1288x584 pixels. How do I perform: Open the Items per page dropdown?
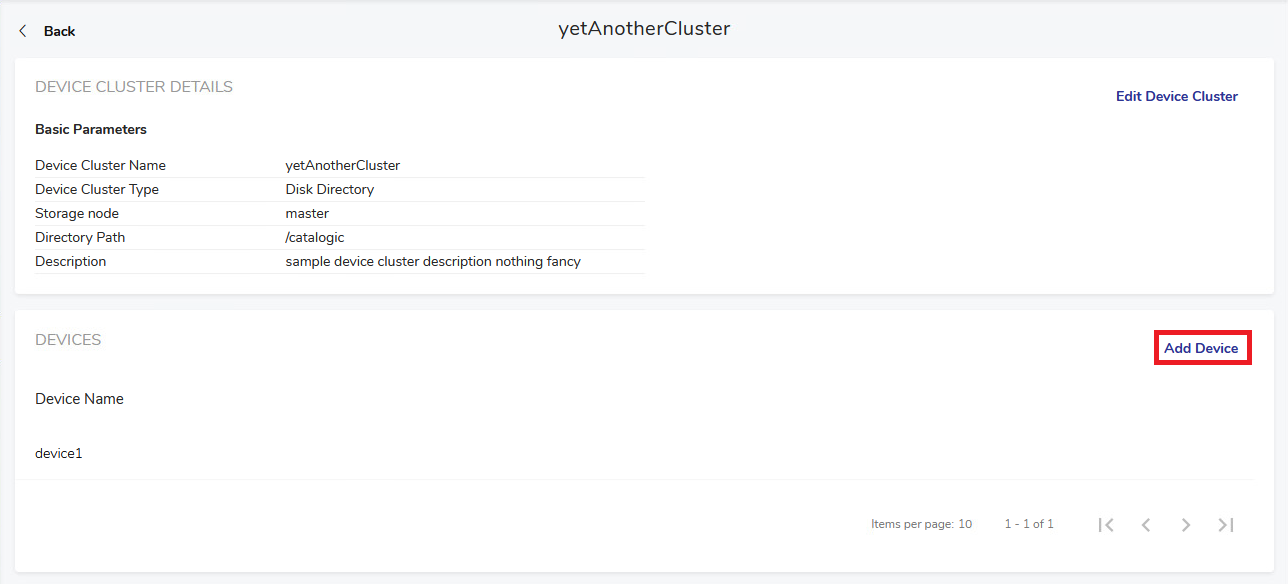(x=964, y=524)
